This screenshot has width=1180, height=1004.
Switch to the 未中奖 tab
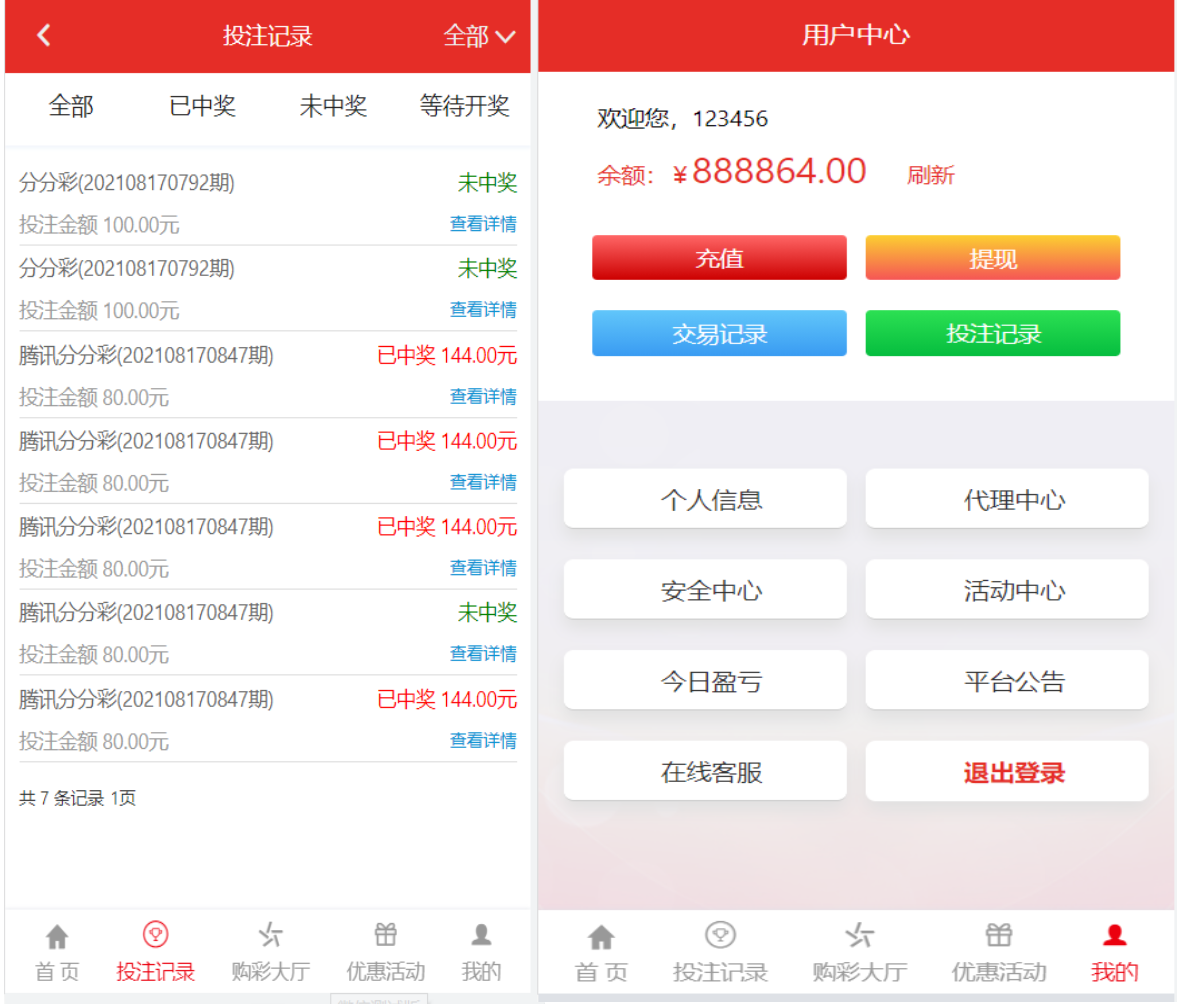(333, 107)
